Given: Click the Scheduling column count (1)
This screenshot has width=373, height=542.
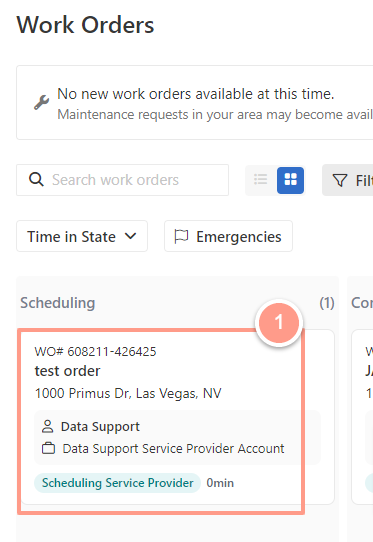Looking at the screenshot, I should 327,303.
